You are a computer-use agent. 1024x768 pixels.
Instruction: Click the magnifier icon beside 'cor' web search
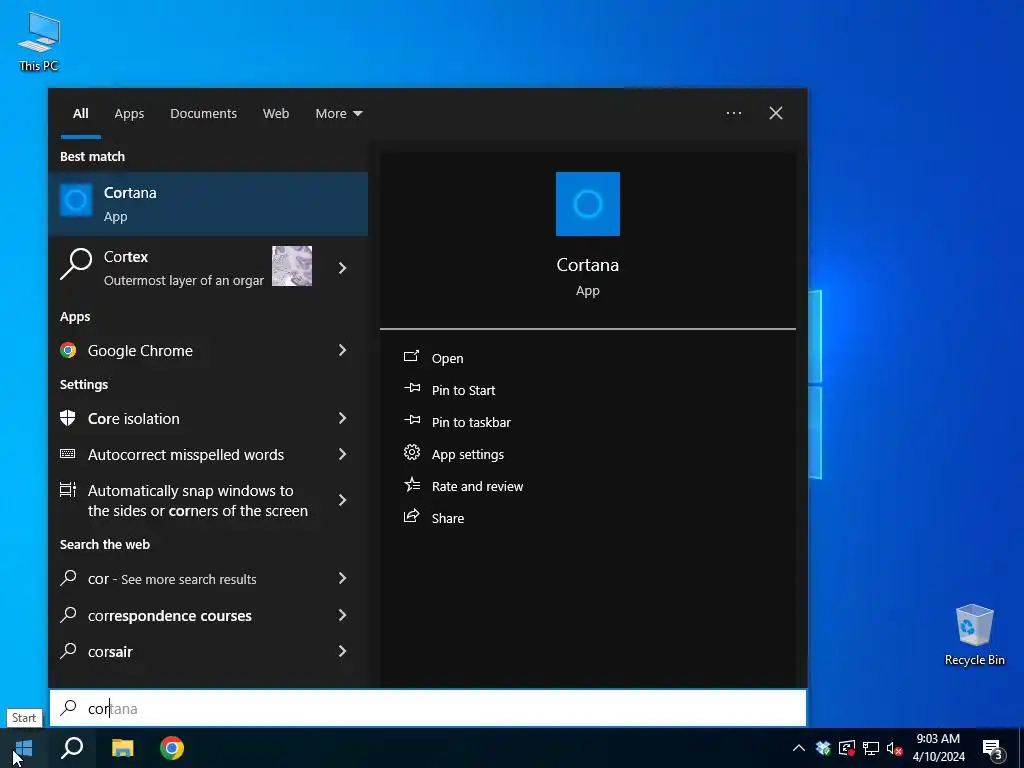[x=68, y=578]
